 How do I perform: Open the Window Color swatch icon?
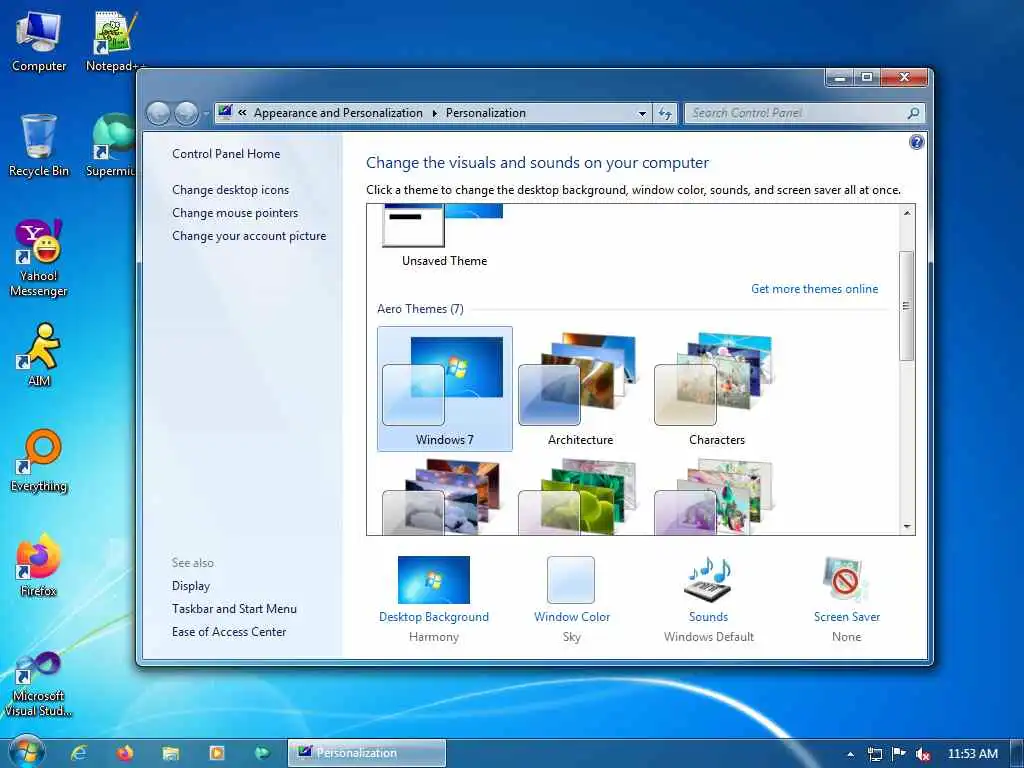[571, 579]
